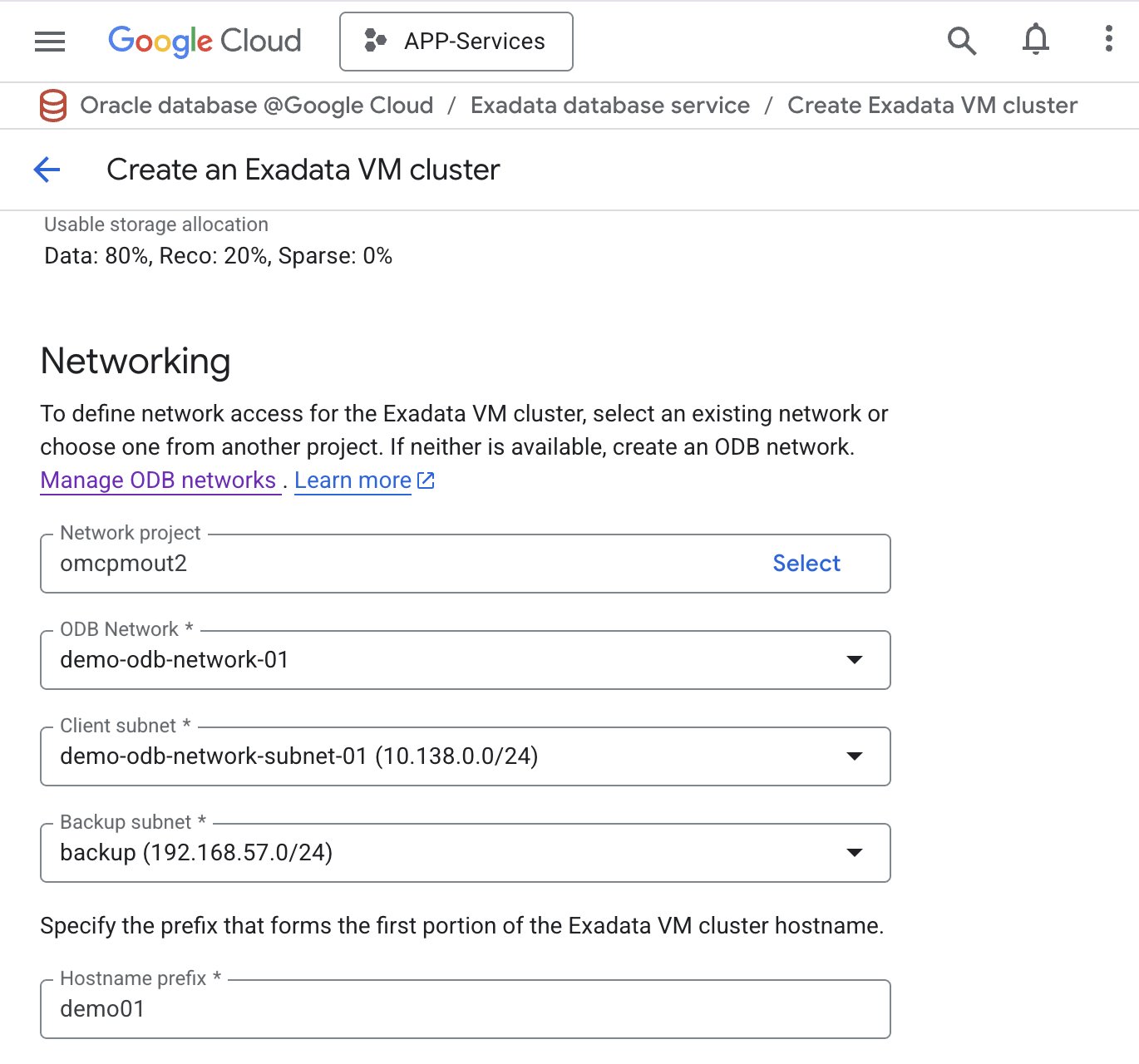The height and width of the screenshot is (1064, 1139).
Task: Open the APP-Services project picker
Action: [456, 42]
